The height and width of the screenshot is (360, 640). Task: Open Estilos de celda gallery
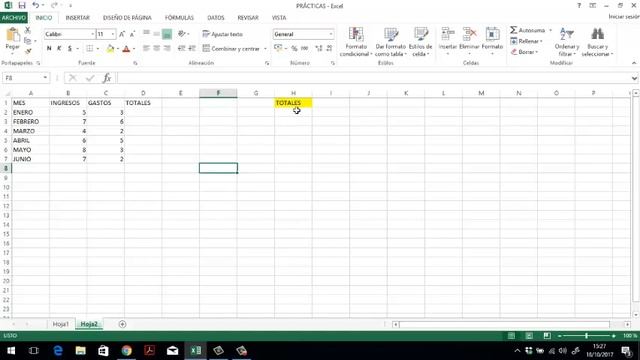pyautogui.click(x=420, y=42)
